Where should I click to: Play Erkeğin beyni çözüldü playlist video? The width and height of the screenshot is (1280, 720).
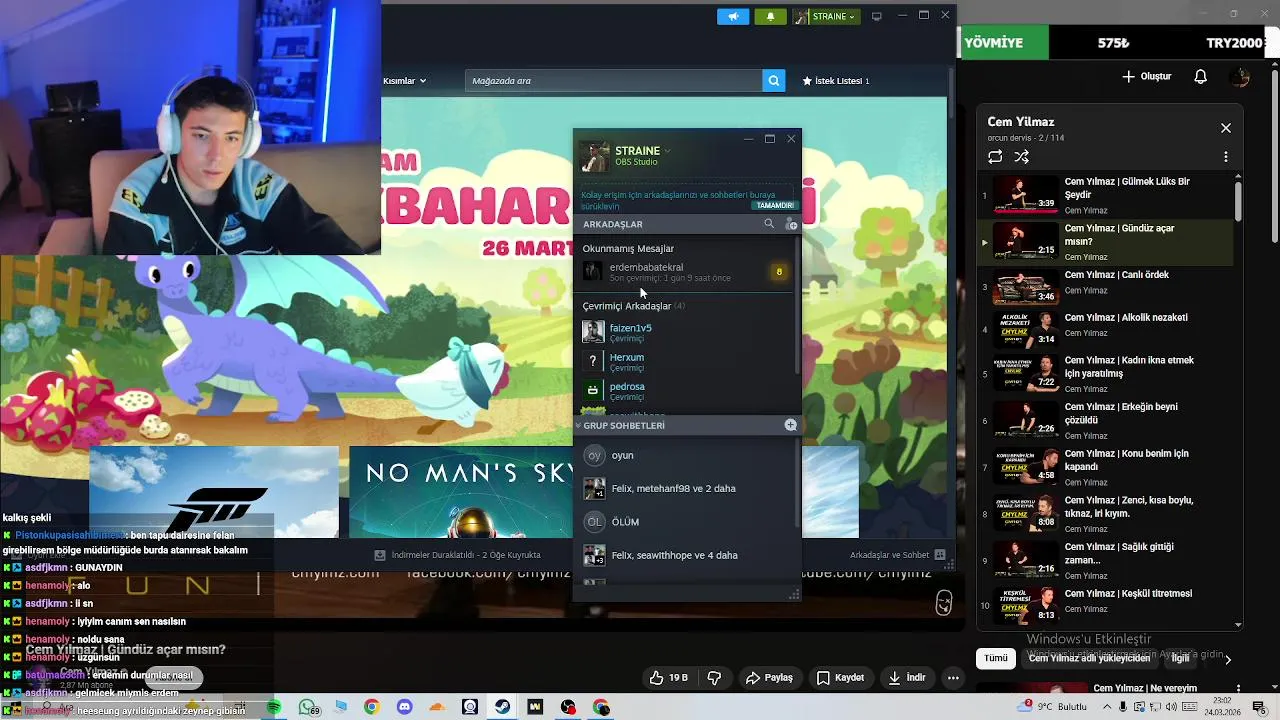tap(1104, 420)
